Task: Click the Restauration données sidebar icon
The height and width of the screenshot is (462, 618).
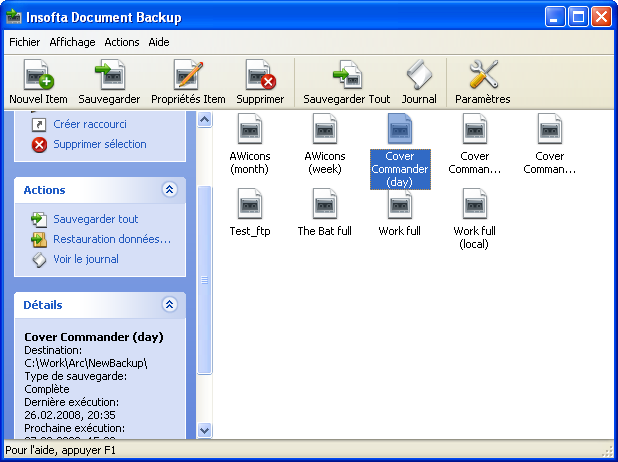Action: pos(39,240)
